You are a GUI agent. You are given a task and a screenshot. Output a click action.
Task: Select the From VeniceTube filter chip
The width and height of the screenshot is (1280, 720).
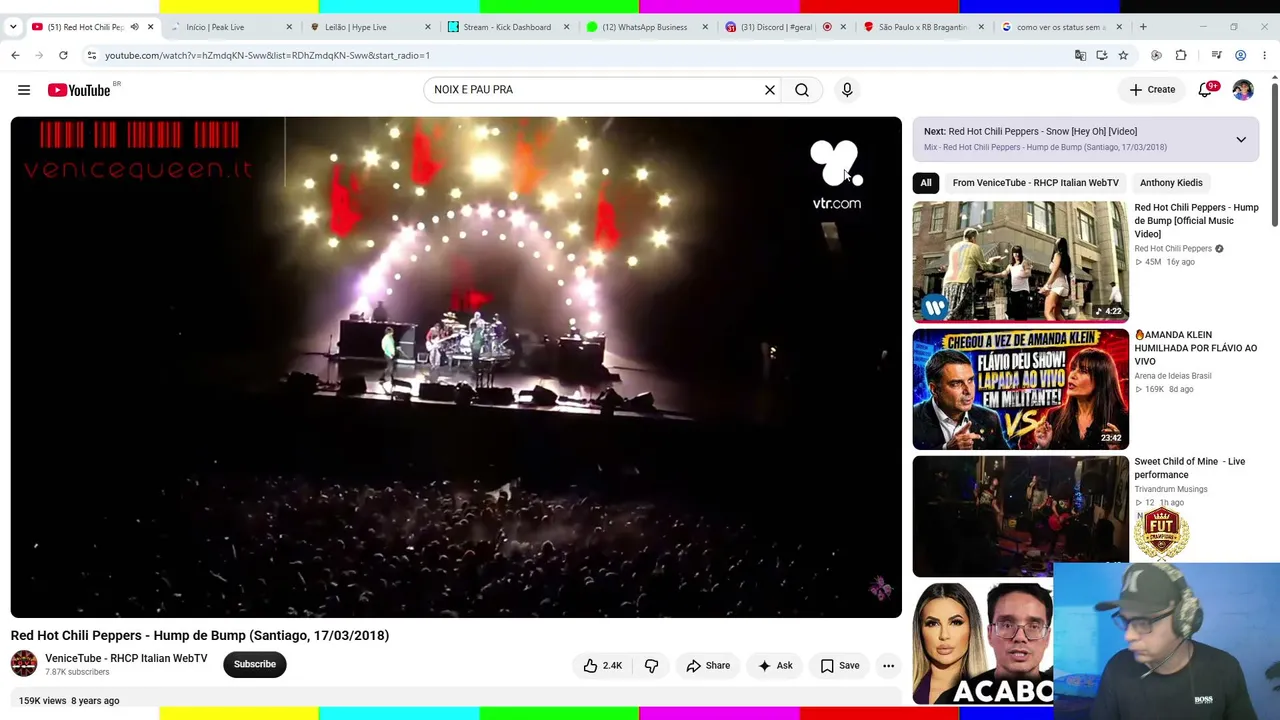click(1035, 183)
